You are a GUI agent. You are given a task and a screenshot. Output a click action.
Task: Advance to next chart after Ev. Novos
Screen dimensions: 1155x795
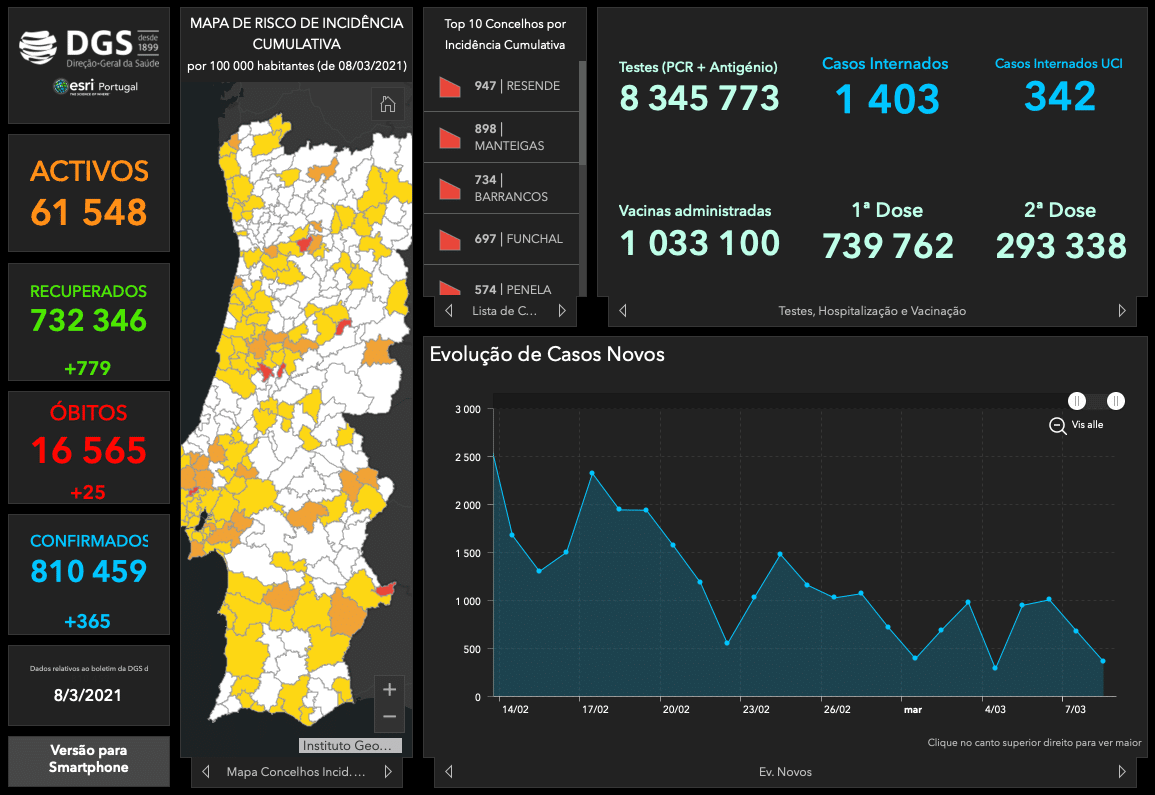click(1121, 772)
